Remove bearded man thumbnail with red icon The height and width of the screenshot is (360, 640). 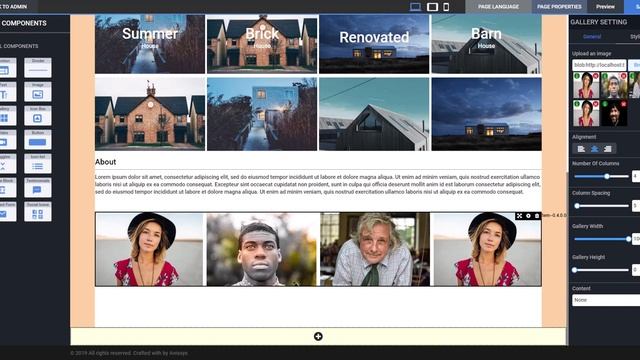(x=624, y=104)
